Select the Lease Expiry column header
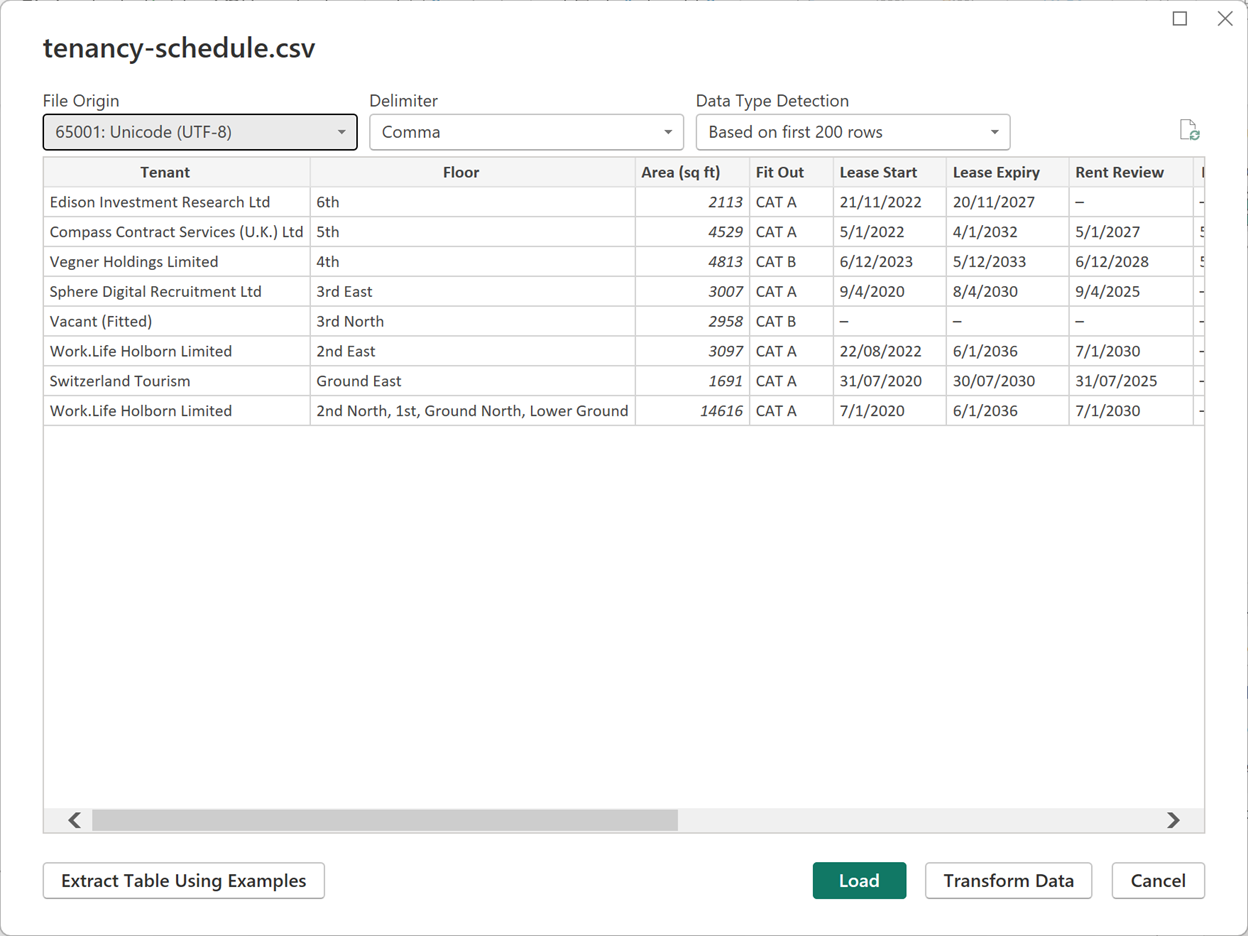 pyautogui.click(x=1008, y=172)
